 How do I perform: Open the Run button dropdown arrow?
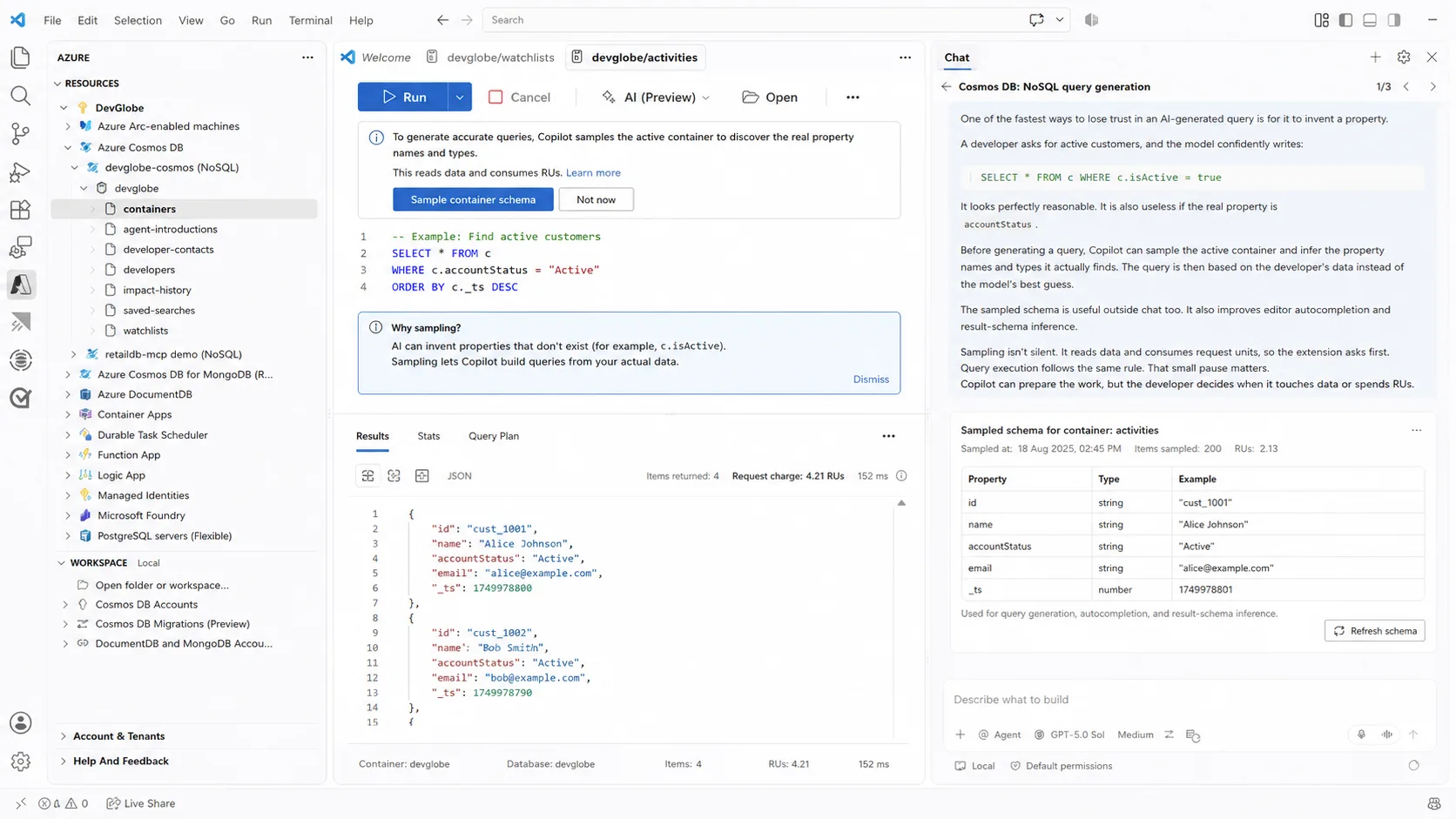[460, 97]
